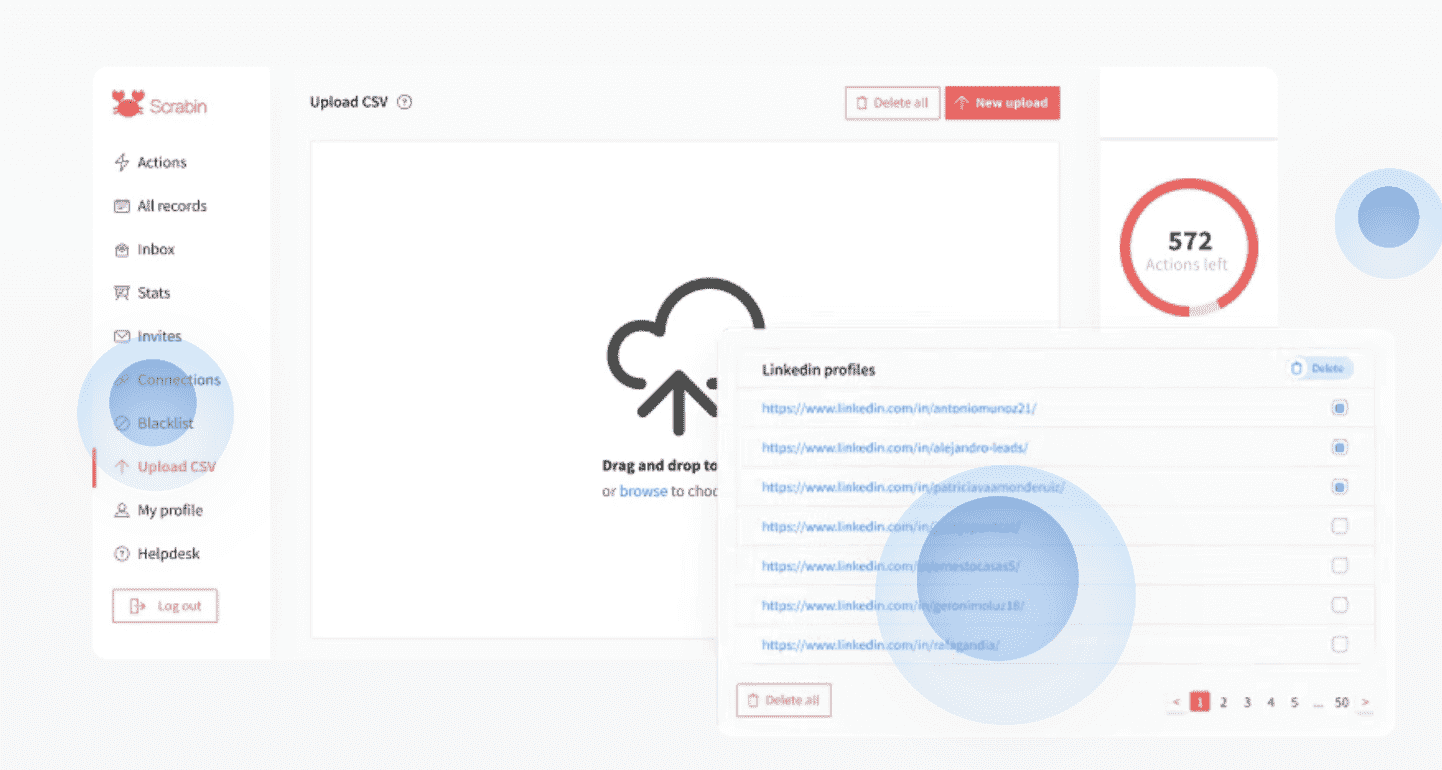Click the Log out button

[165, 606]
